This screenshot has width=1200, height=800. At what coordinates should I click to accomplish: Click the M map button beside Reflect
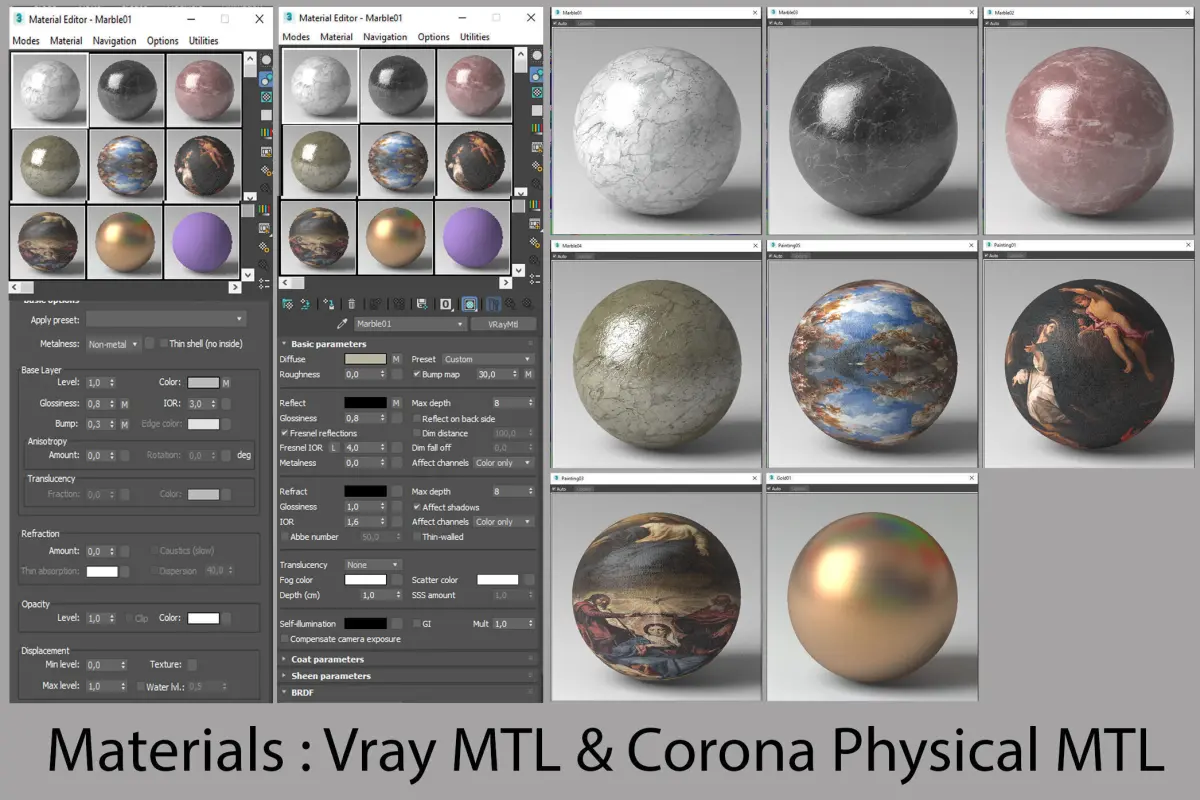tap(396, 403)
